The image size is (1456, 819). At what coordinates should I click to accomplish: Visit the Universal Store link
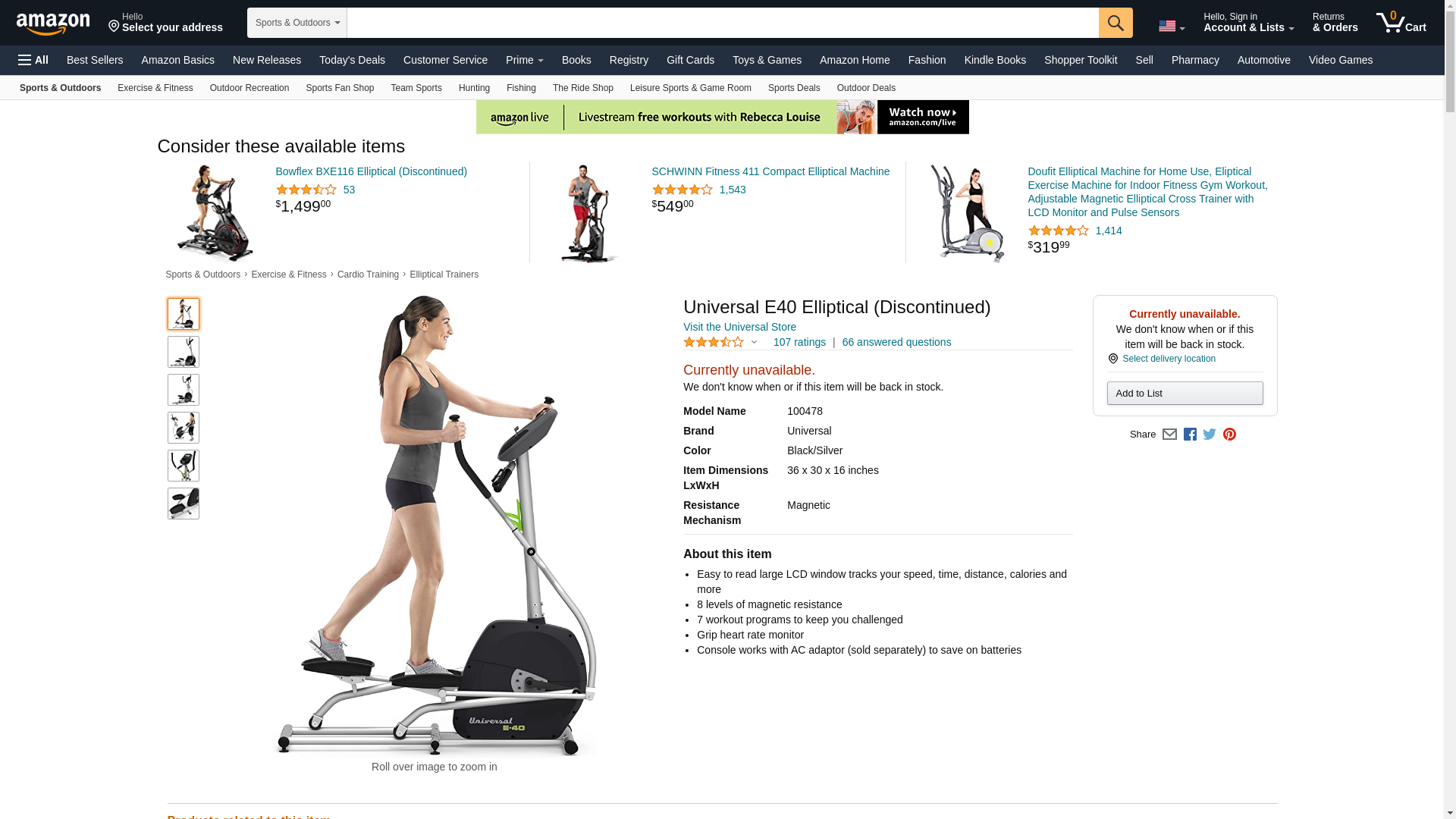(x=739, y=327)
